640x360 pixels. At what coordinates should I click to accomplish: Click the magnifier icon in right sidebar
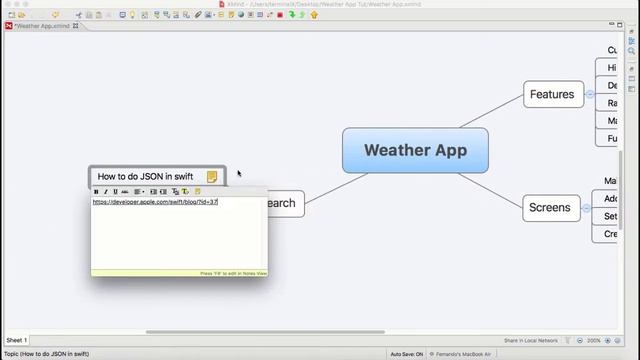631,51
